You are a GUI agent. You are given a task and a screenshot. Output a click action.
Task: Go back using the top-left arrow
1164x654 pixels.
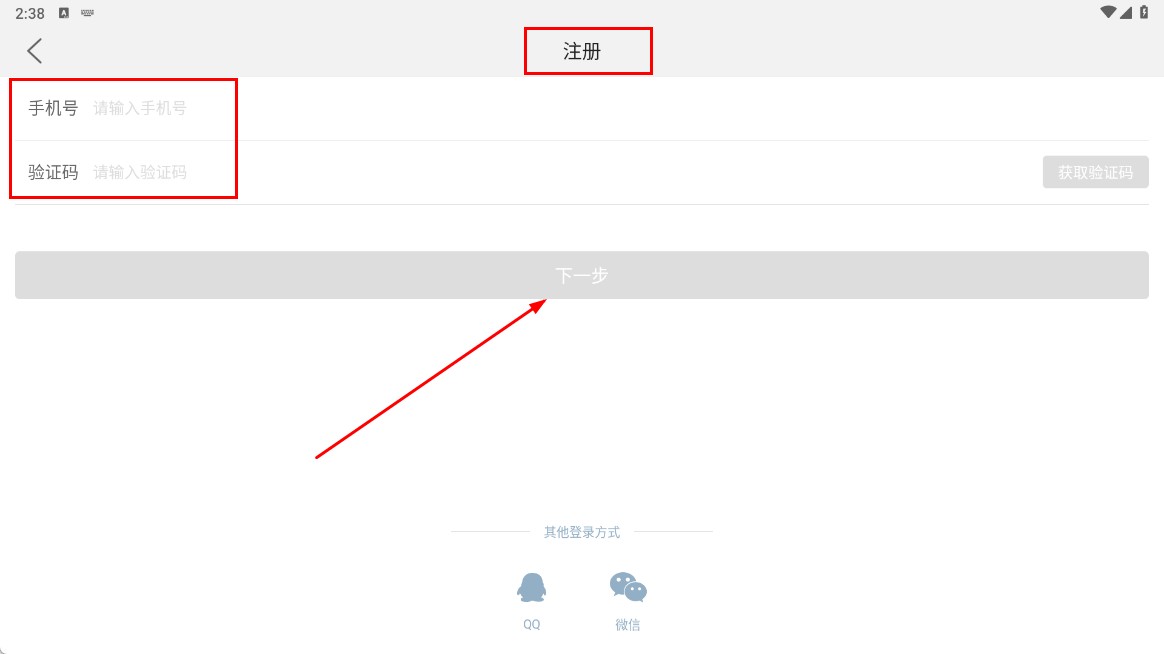pos(34,50)
